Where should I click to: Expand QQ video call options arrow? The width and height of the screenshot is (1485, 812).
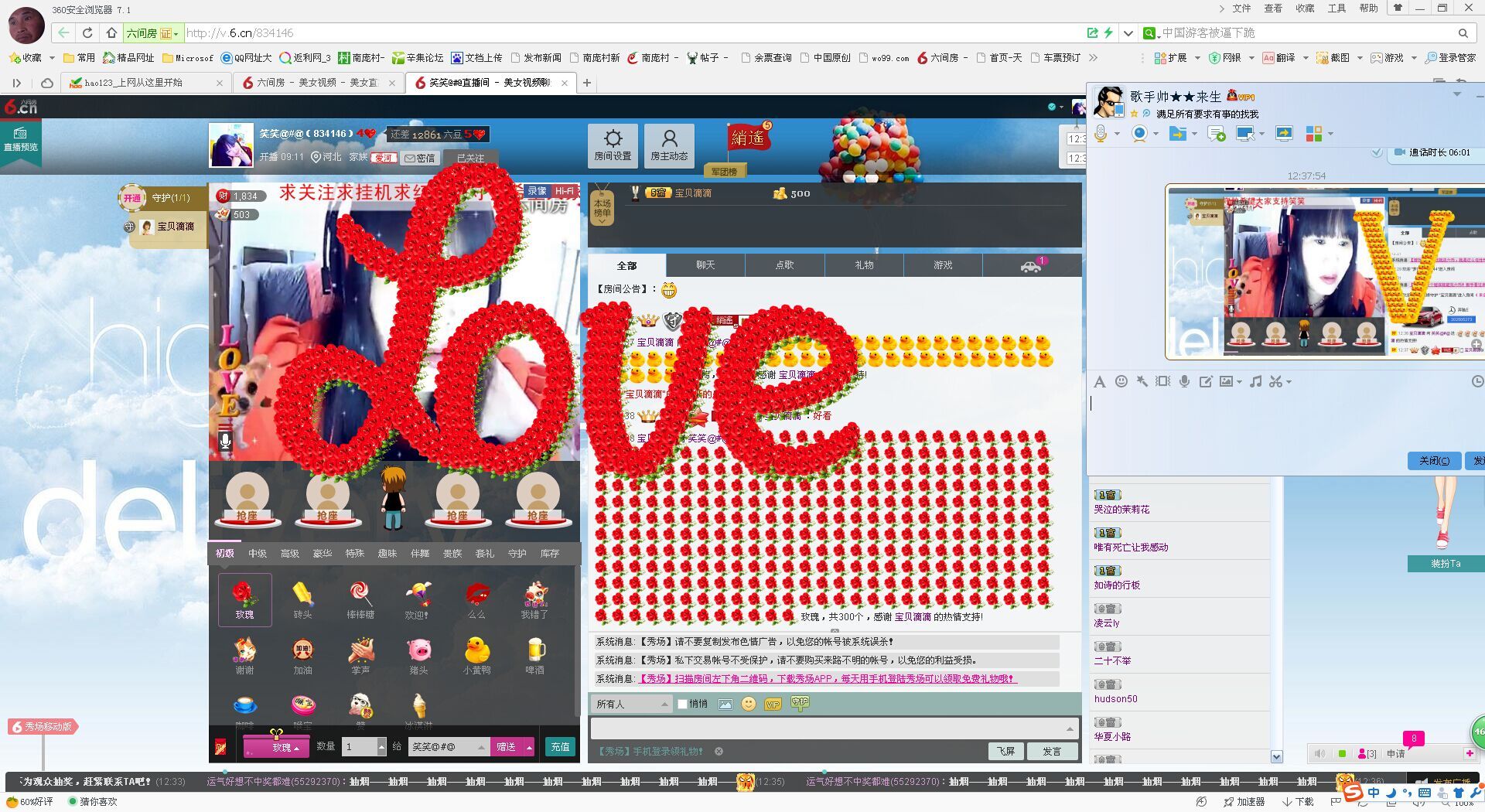[1156, 134]
